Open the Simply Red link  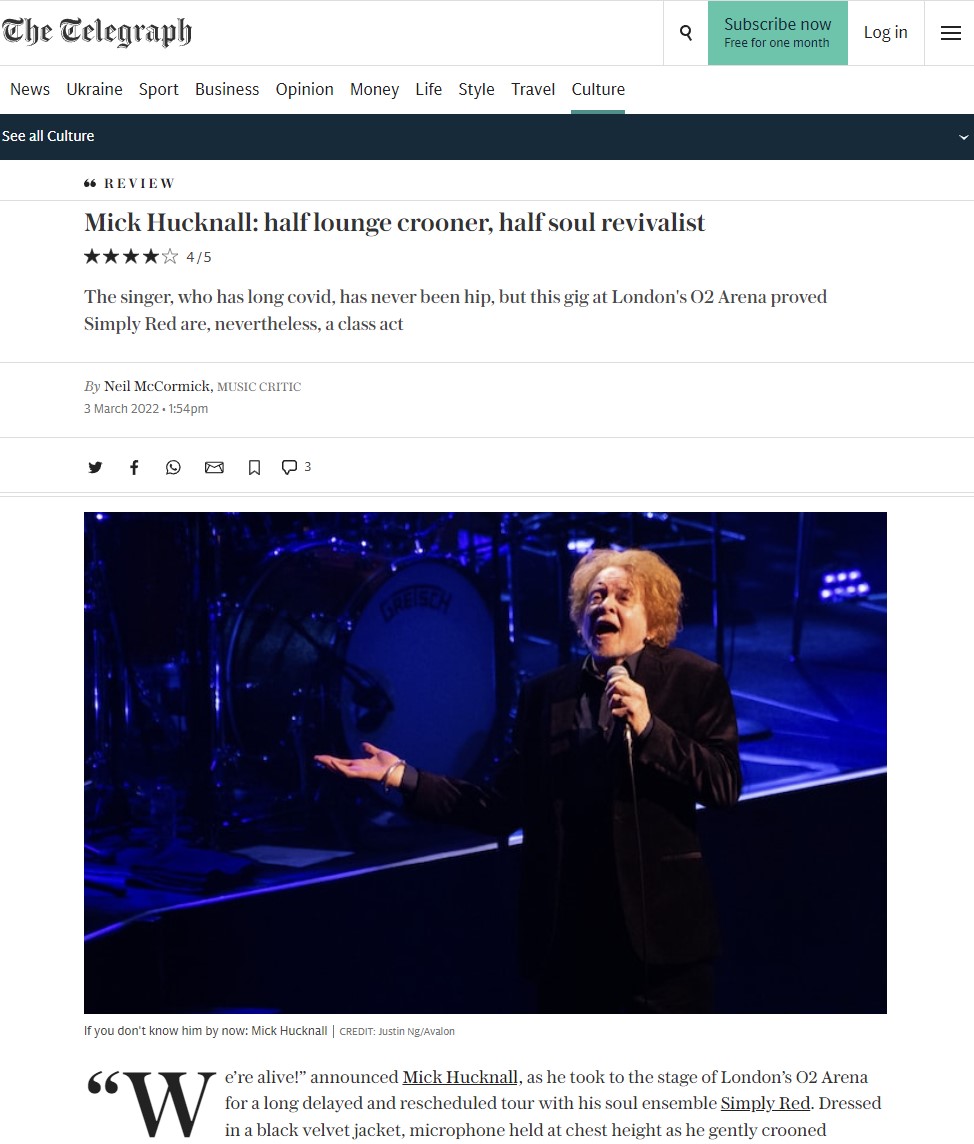tap(765, 1103)
